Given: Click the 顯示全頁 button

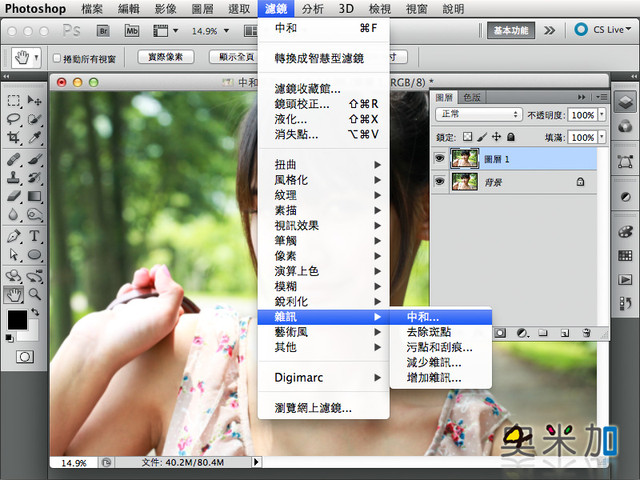Looking at the screenshot, I should pos(236,57).
